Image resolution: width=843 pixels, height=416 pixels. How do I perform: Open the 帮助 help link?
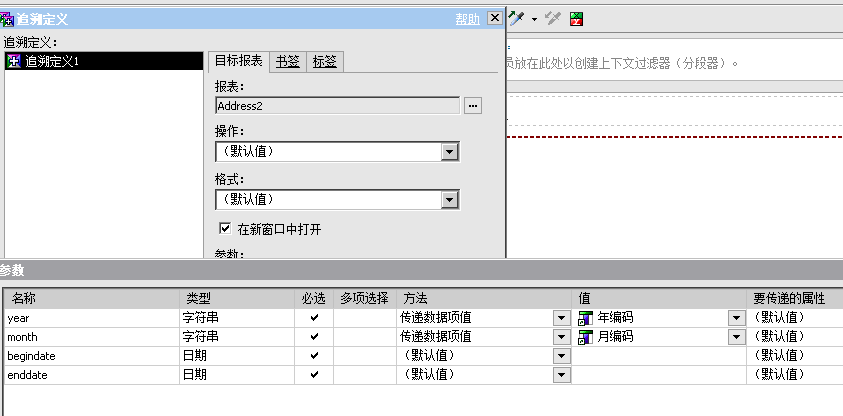pos(467,19)
